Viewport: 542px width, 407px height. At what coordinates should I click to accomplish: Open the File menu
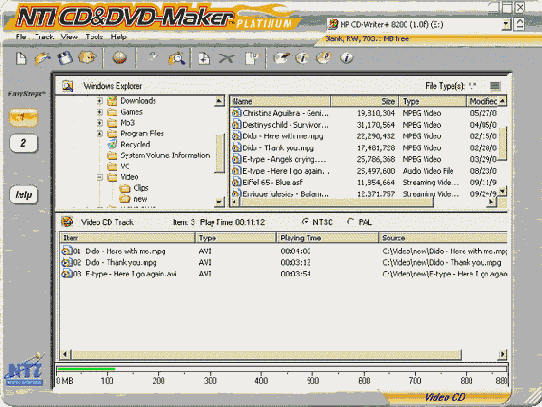coord(21,37)
